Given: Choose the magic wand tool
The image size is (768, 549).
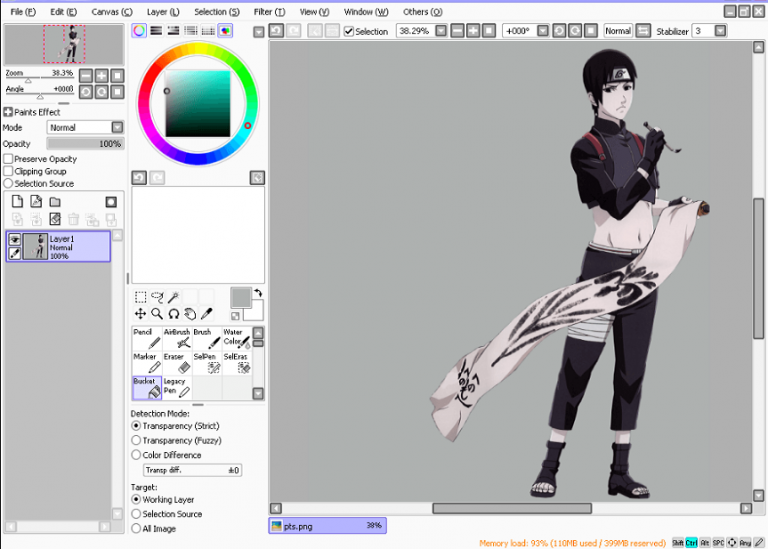Looking at the screenshot, I should pyautogui.click(x=173, y=297).
